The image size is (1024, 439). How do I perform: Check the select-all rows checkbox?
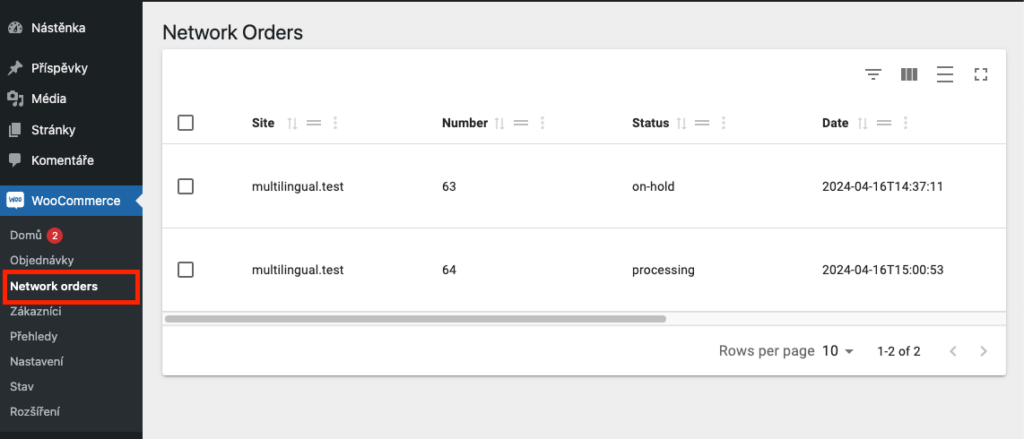(185, 123)
